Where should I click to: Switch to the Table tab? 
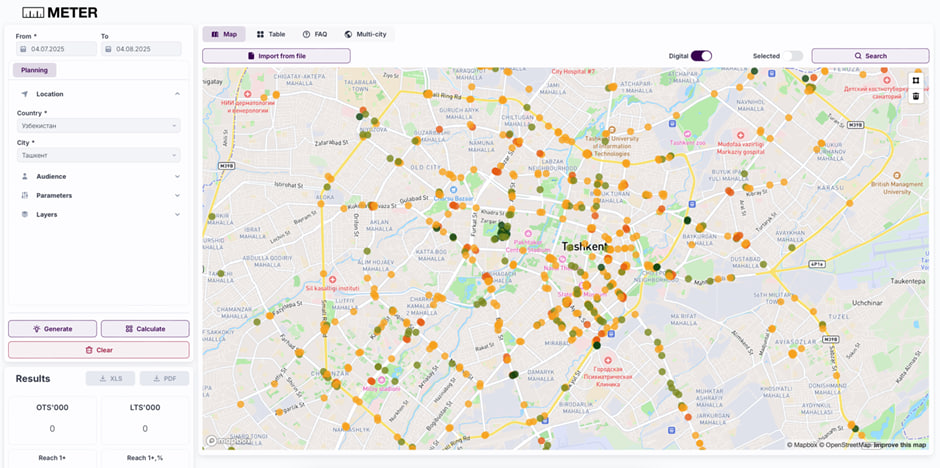coord(271,34)
